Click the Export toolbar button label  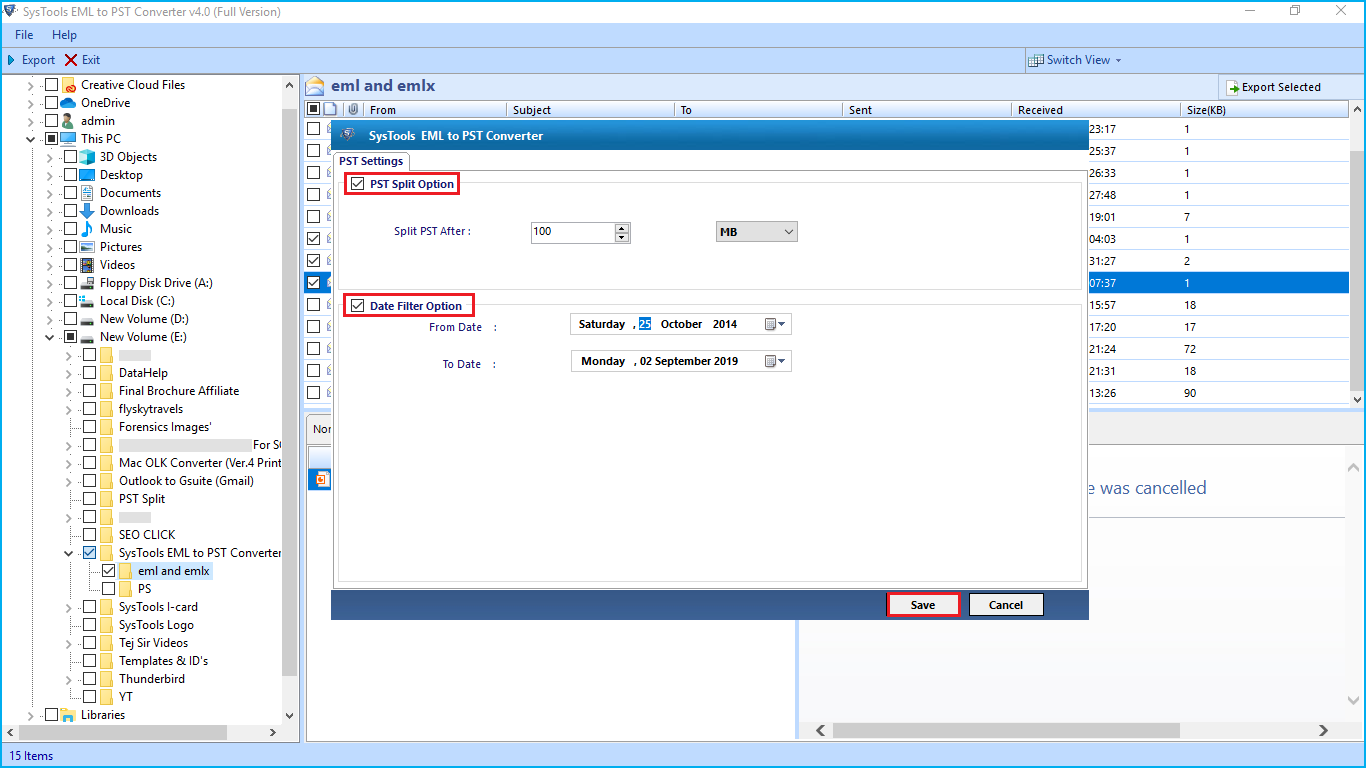[38, 60]
